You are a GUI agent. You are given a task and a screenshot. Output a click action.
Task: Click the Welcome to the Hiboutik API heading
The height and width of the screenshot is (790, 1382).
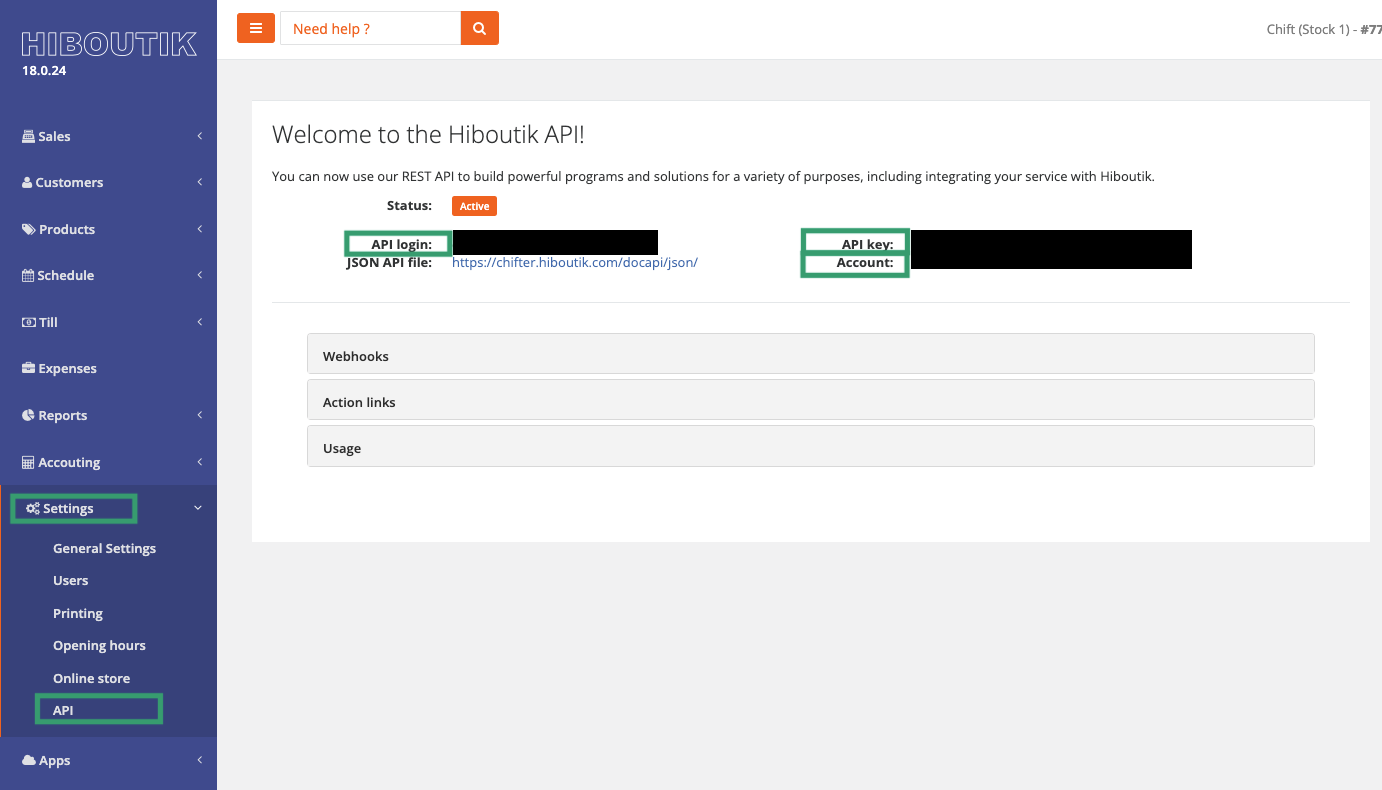tap(428, 135)
